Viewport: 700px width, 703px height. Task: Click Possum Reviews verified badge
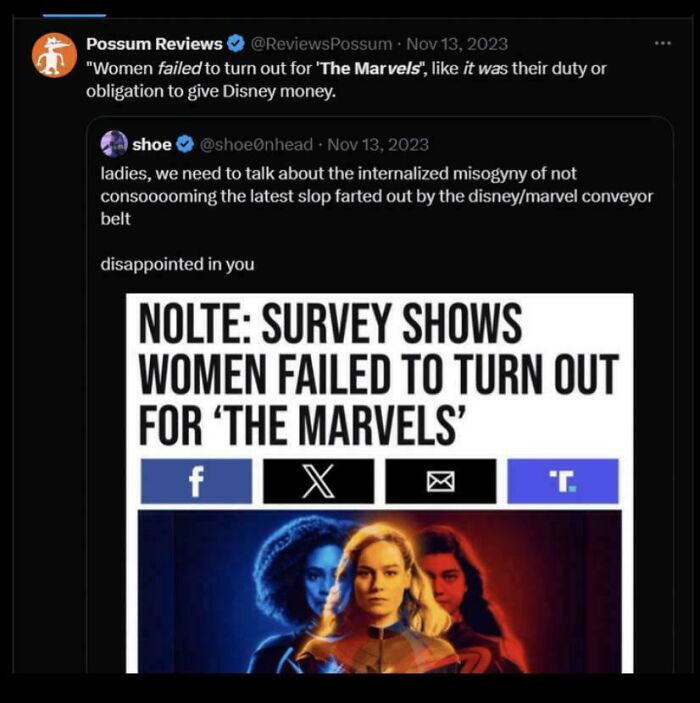click(236, 44)
